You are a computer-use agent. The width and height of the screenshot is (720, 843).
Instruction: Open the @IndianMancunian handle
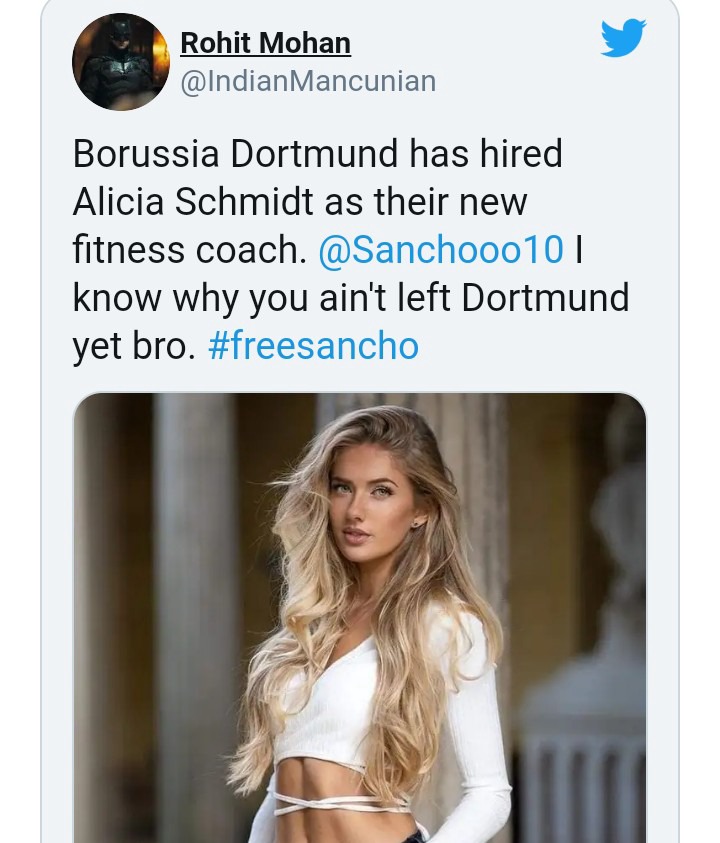pos(308,81)
